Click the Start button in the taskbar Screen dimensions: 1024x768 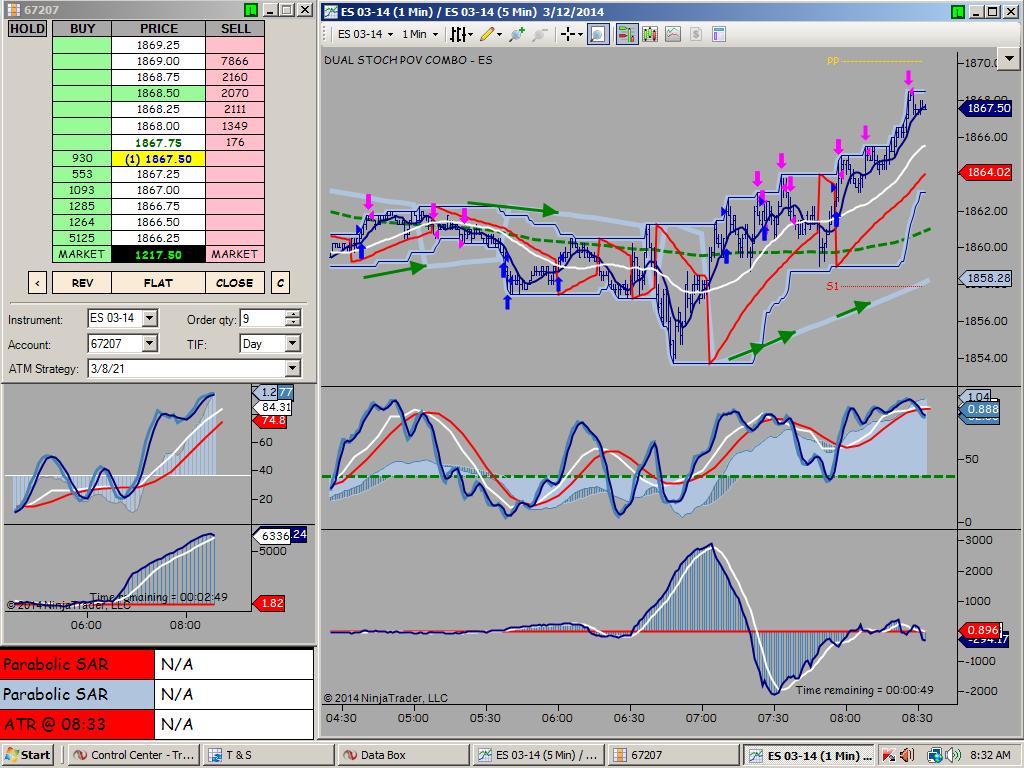point(27,755)
